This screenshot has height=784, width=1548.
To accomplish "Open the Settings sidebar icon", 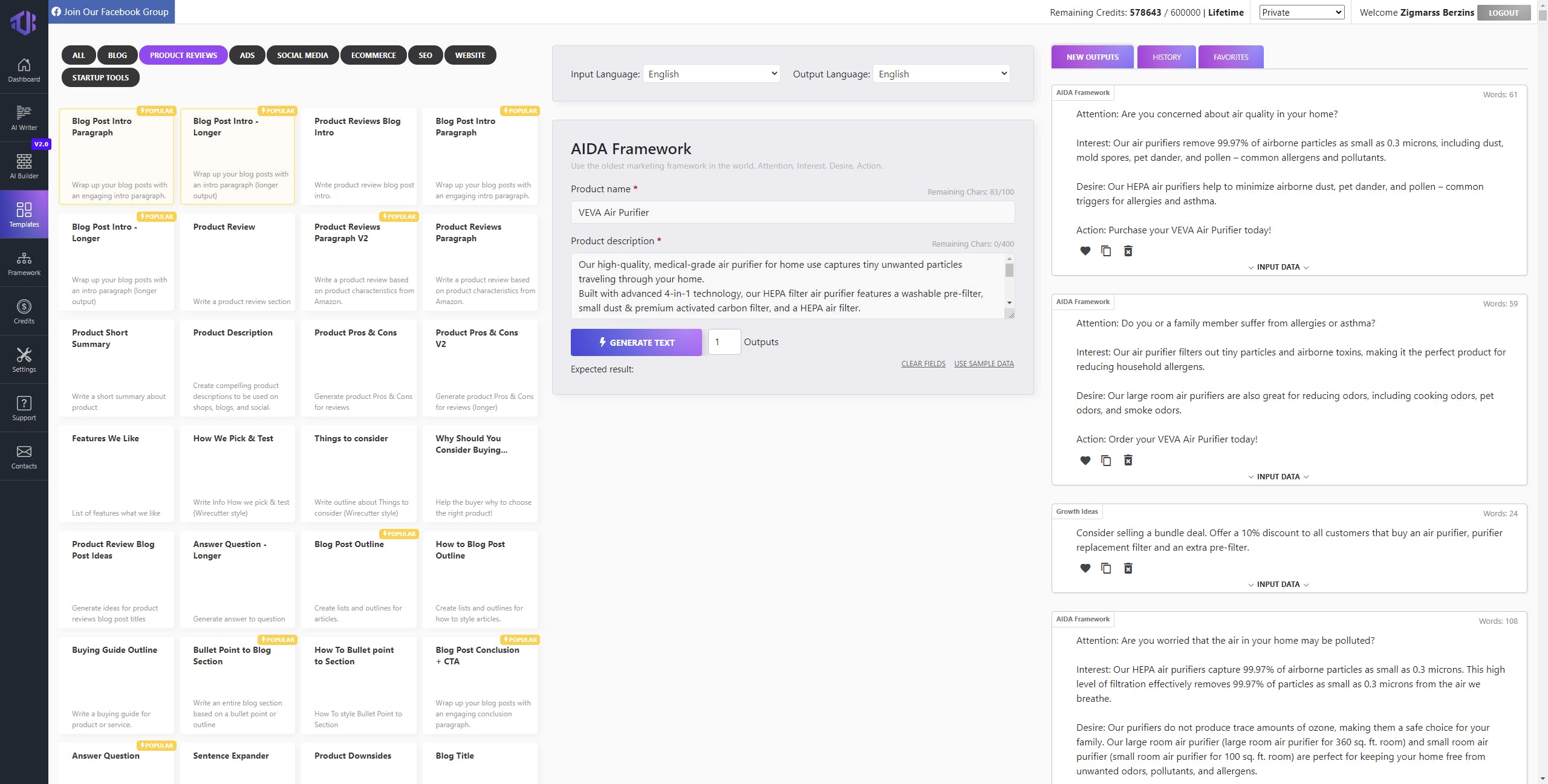I will point(24,360).
